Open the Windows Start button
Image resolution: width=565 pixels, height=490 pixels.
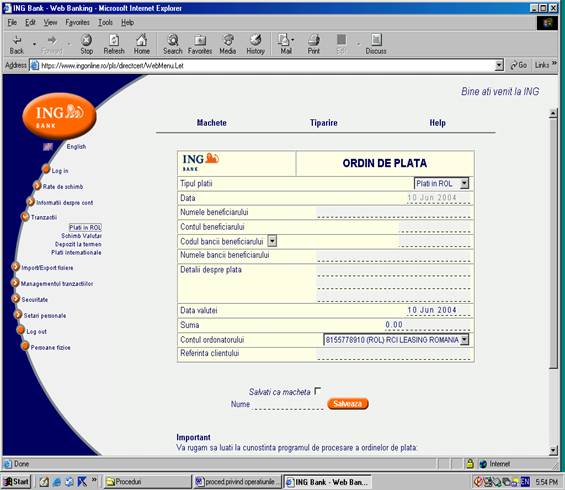point(17,481)
